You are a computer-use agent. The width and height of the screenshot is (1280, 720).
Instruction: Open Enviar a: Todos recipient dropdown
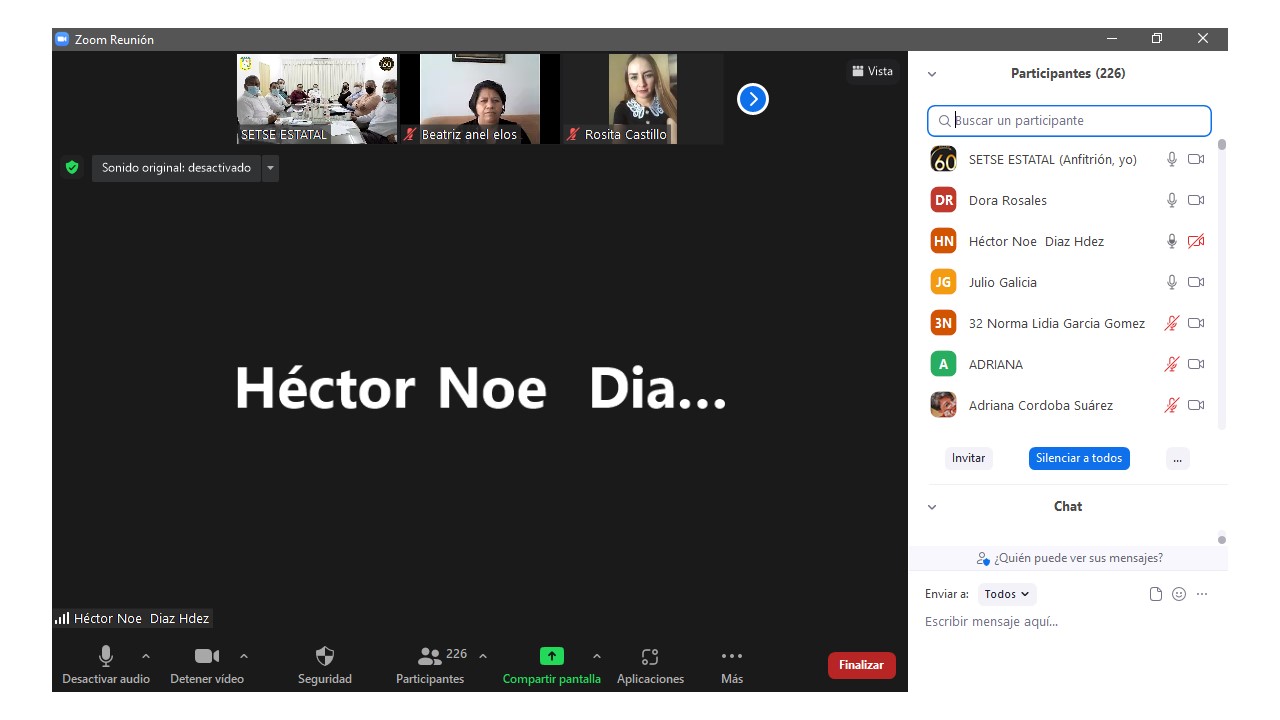1007,594
